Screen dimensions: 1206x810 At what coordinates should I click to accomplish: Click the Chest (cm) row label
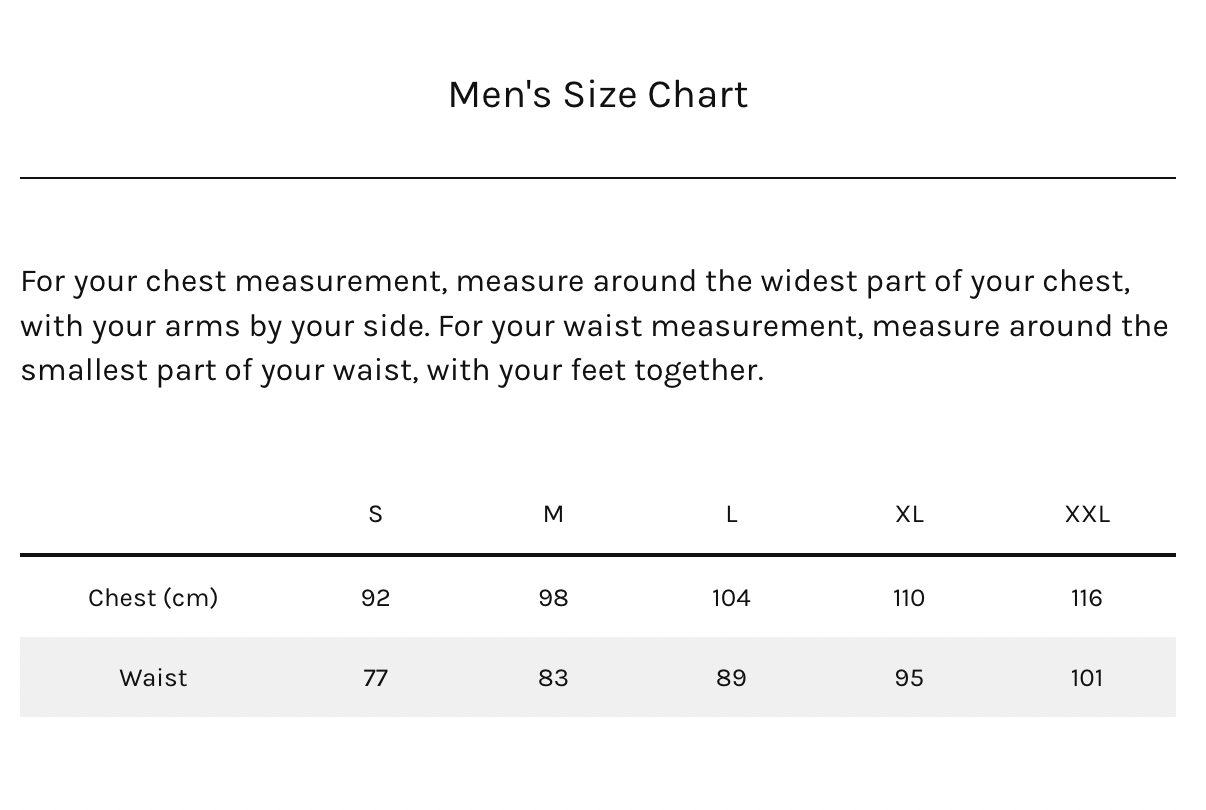pos(153,598)
